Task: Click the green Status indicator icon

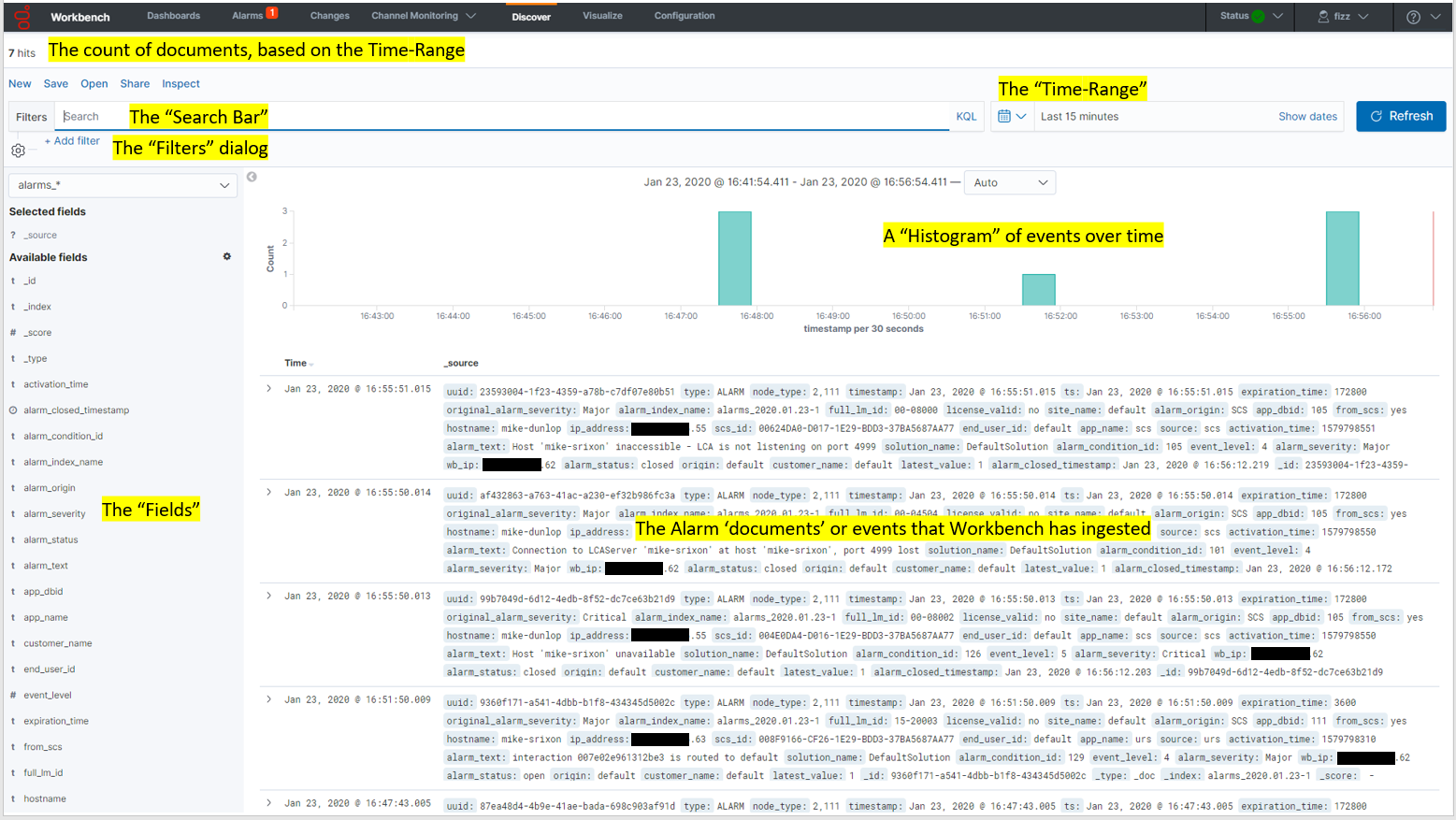Action: (1258, 16)
